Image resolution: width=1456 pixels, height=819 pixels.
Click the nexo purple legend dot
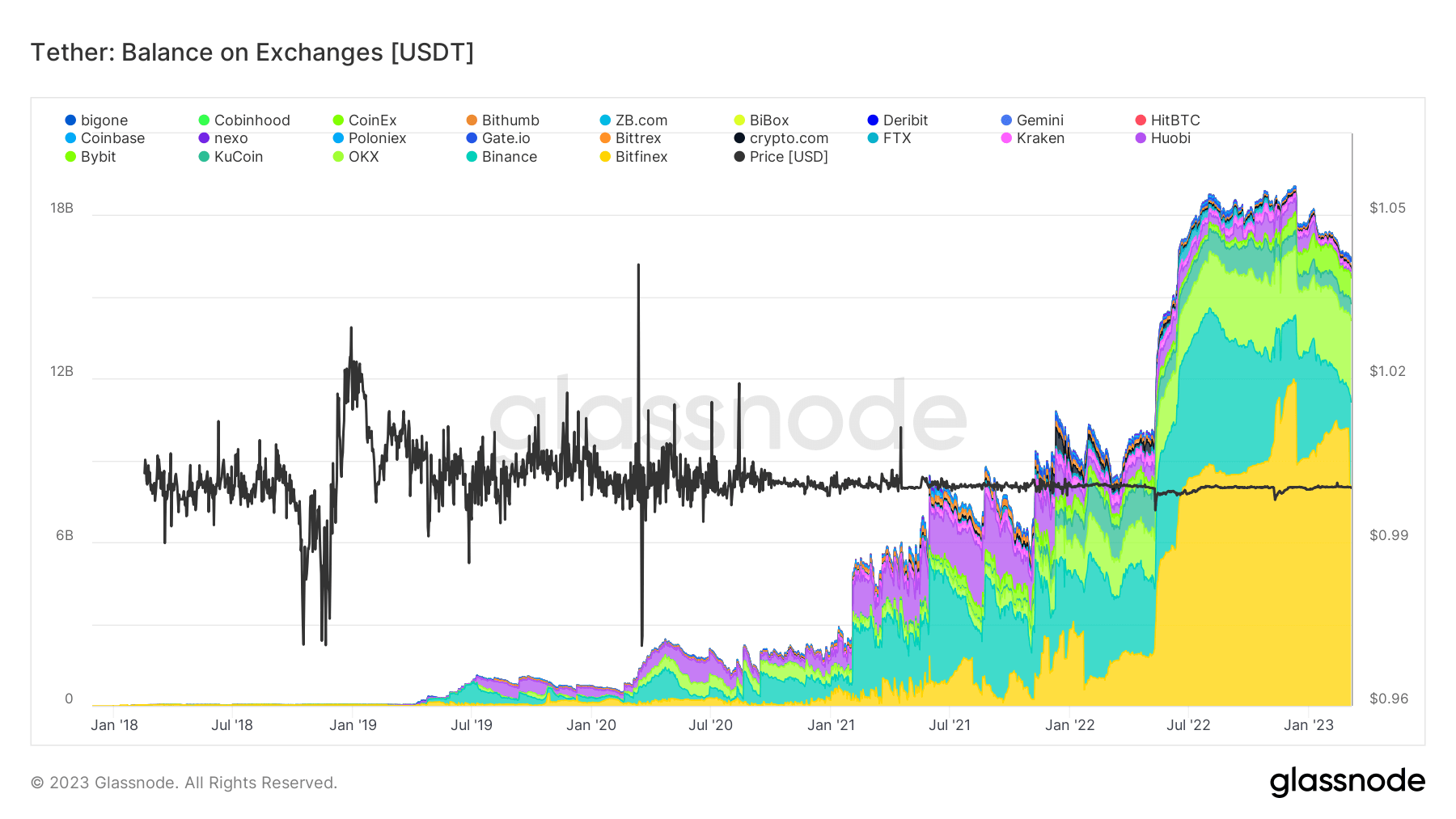click(204, 138)
